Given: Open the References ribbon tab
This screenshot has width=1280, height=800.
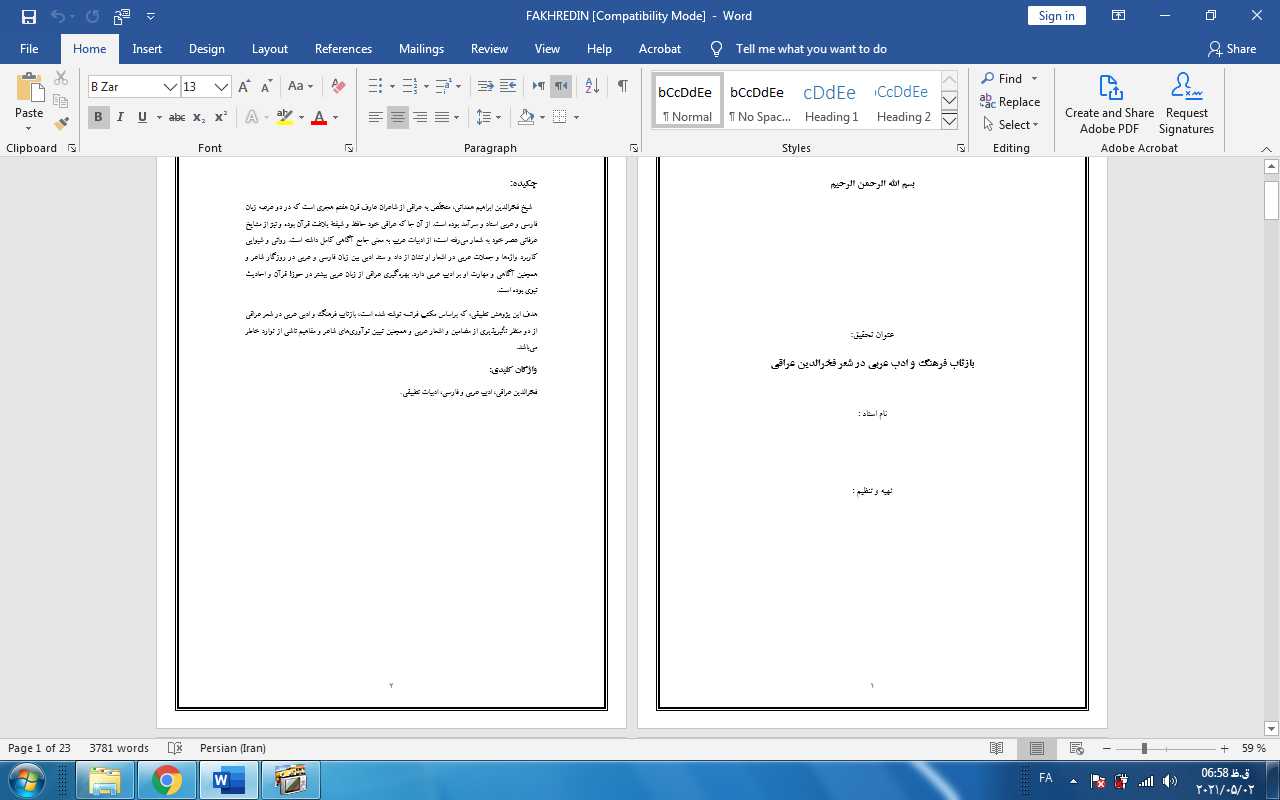Looking at the screenshot, I should (343, 49).
